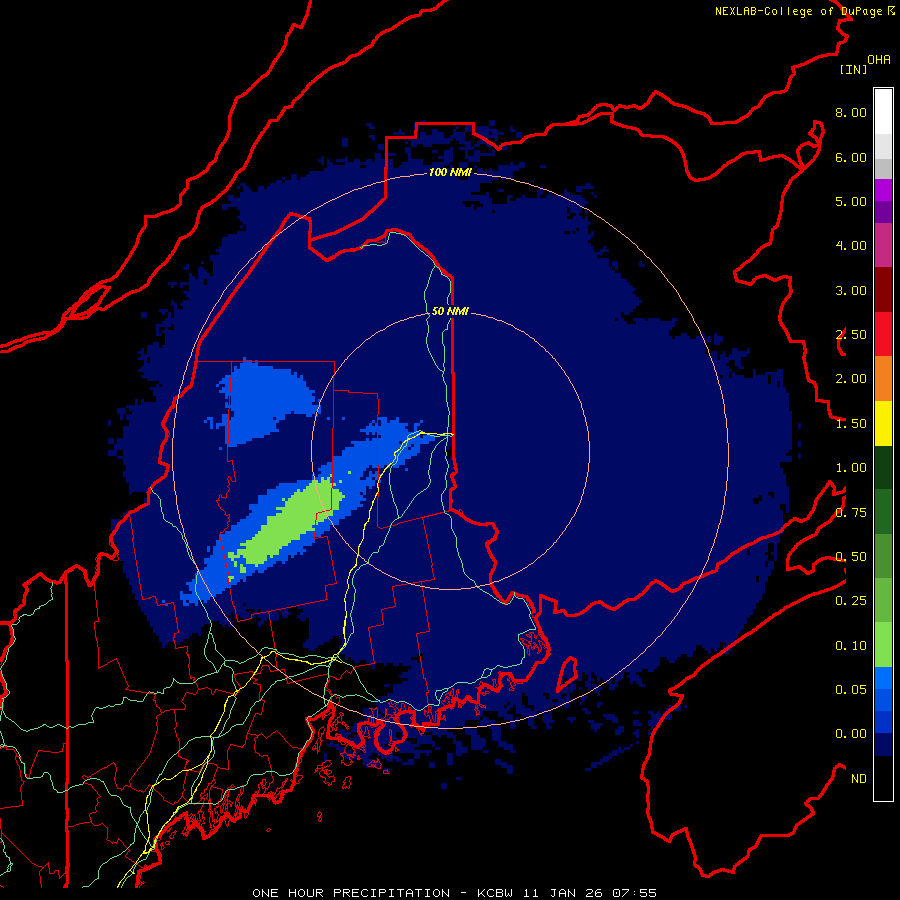Viewport: 900px width, 900px height.
Task: Click the NEXLAB-College of DuPage credit text
Action: coord(805,11)
